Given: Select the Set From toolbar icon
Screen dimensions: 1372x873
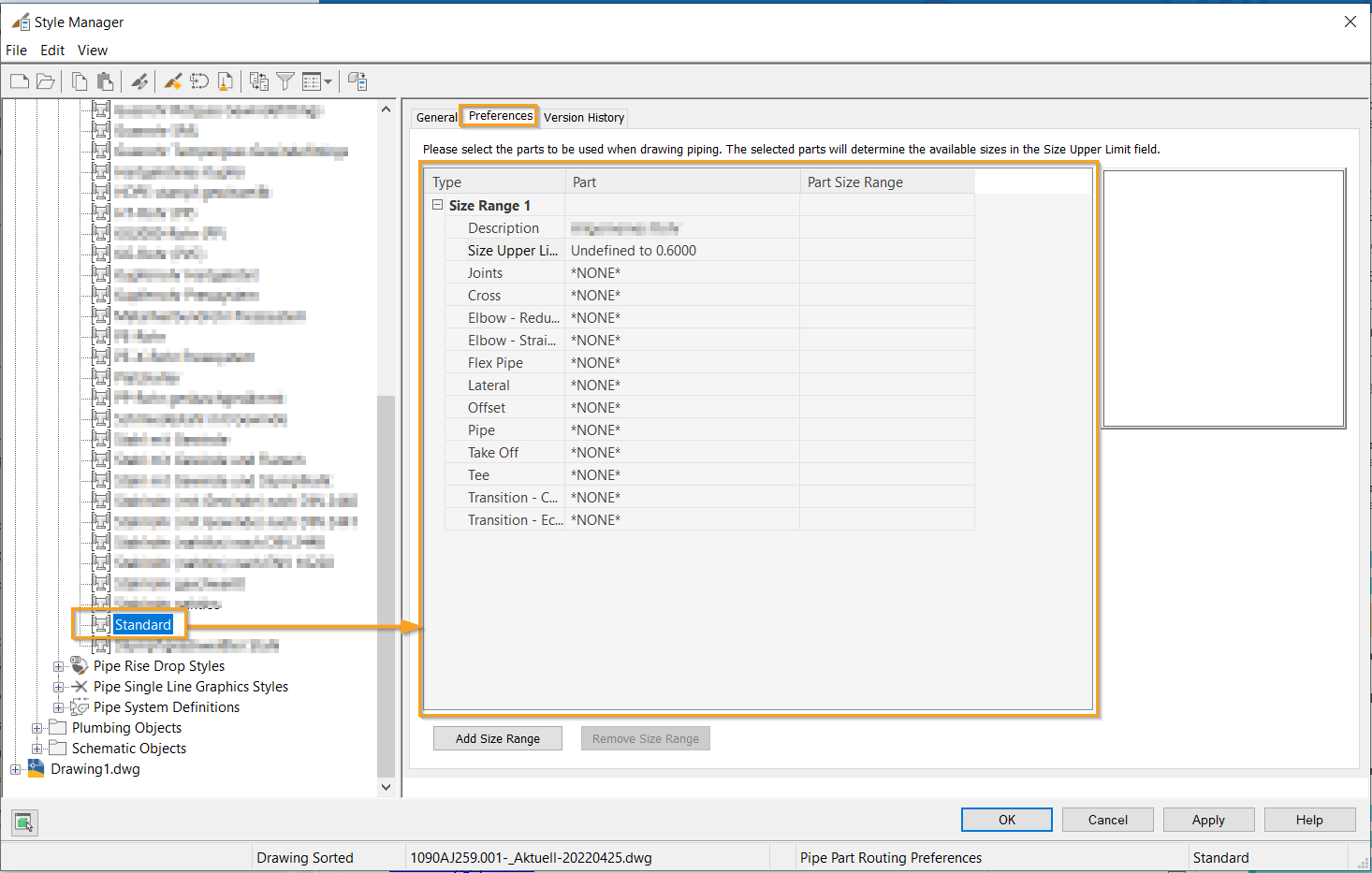Looking at the screenshot, I should (x=199, y=80).
